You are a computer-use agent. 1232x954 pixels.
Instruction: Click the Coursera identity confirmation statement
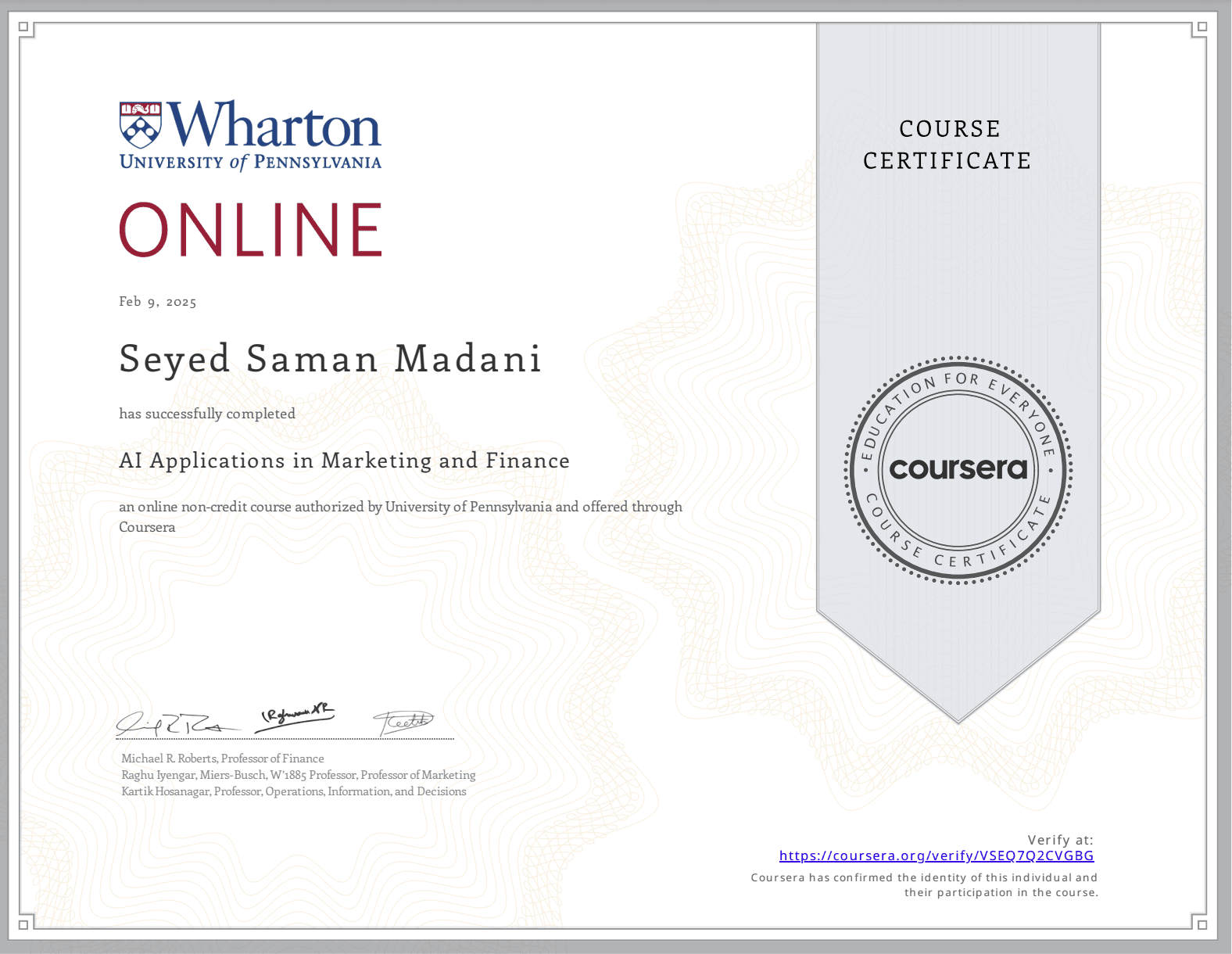click(924, 885)
